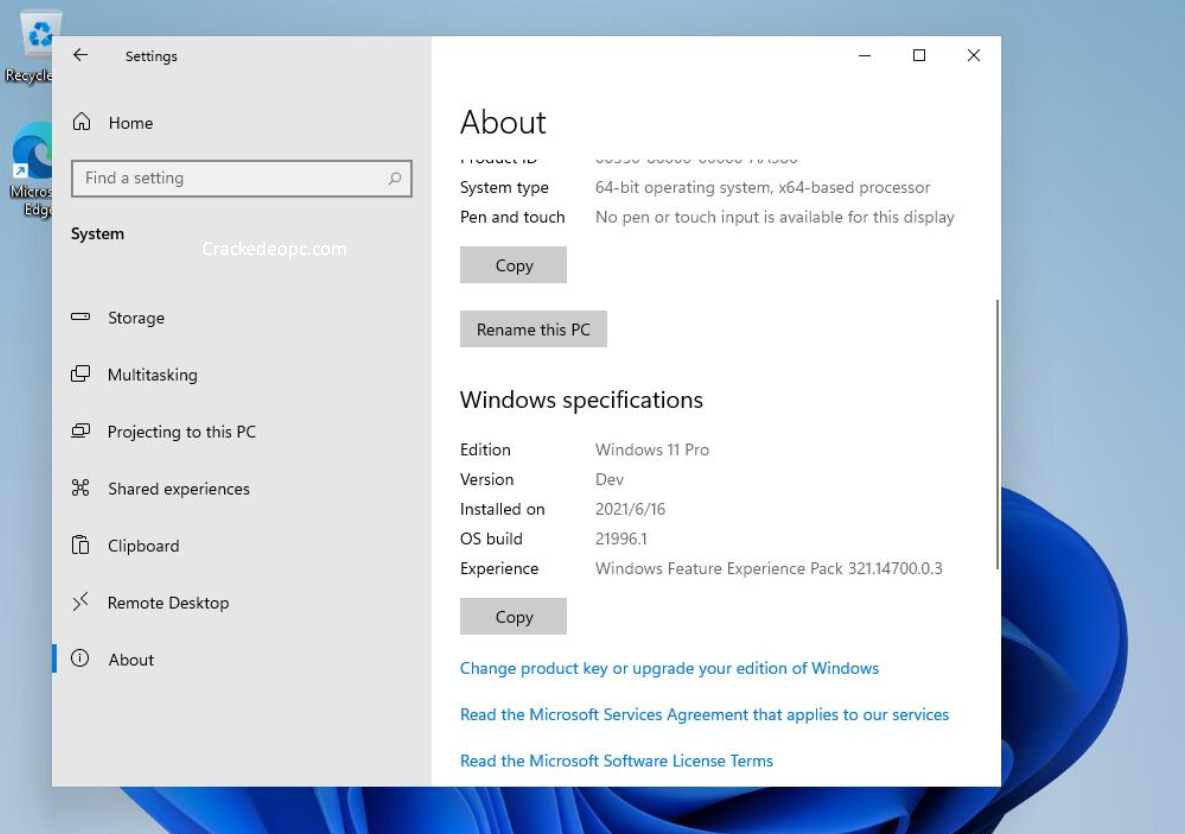Screen dimensions: 1185x834
Task: Open Home settings label
Action: click(x=131, y=122)
